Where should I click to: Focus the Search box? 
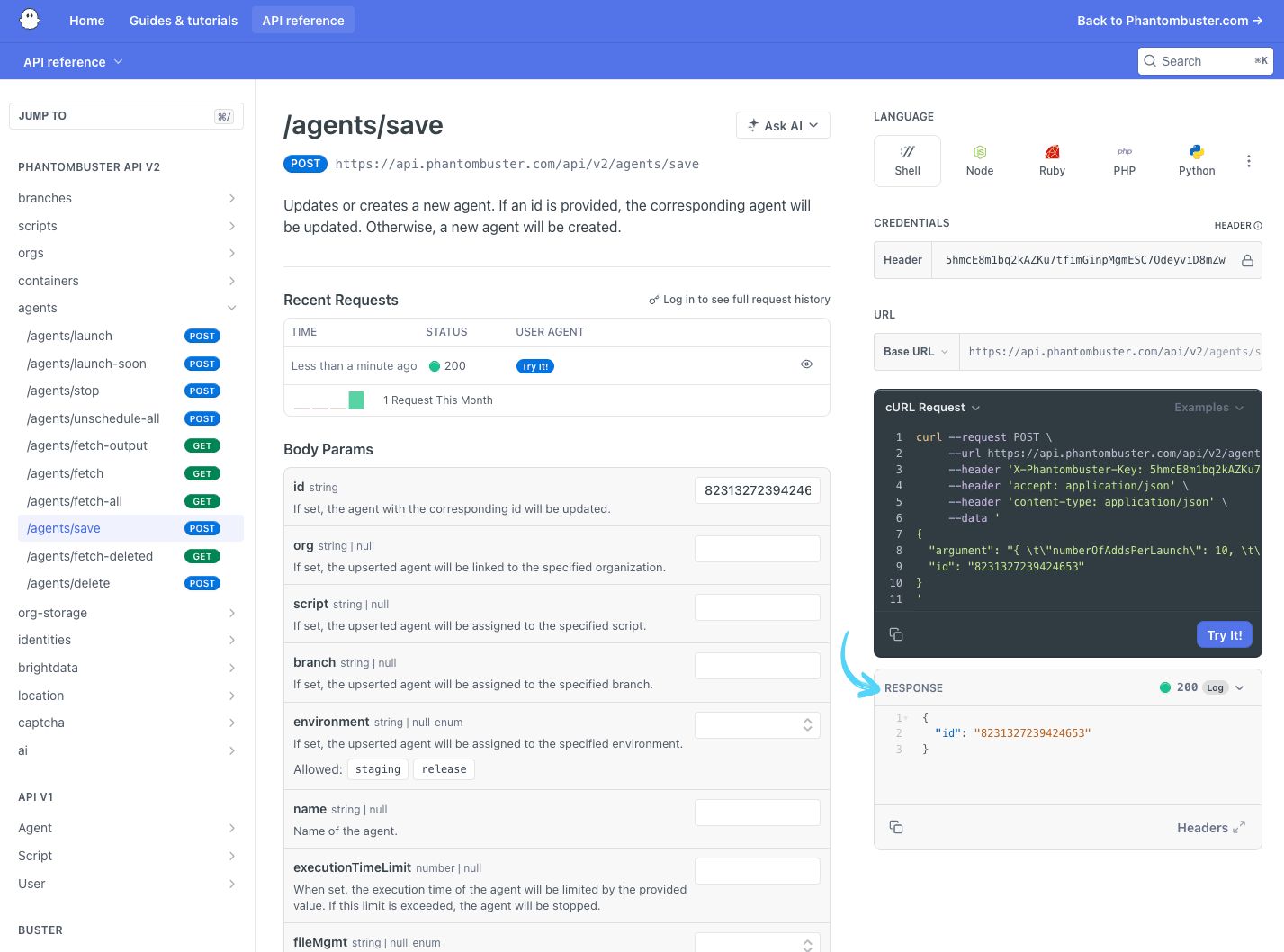click(1206, 61)
